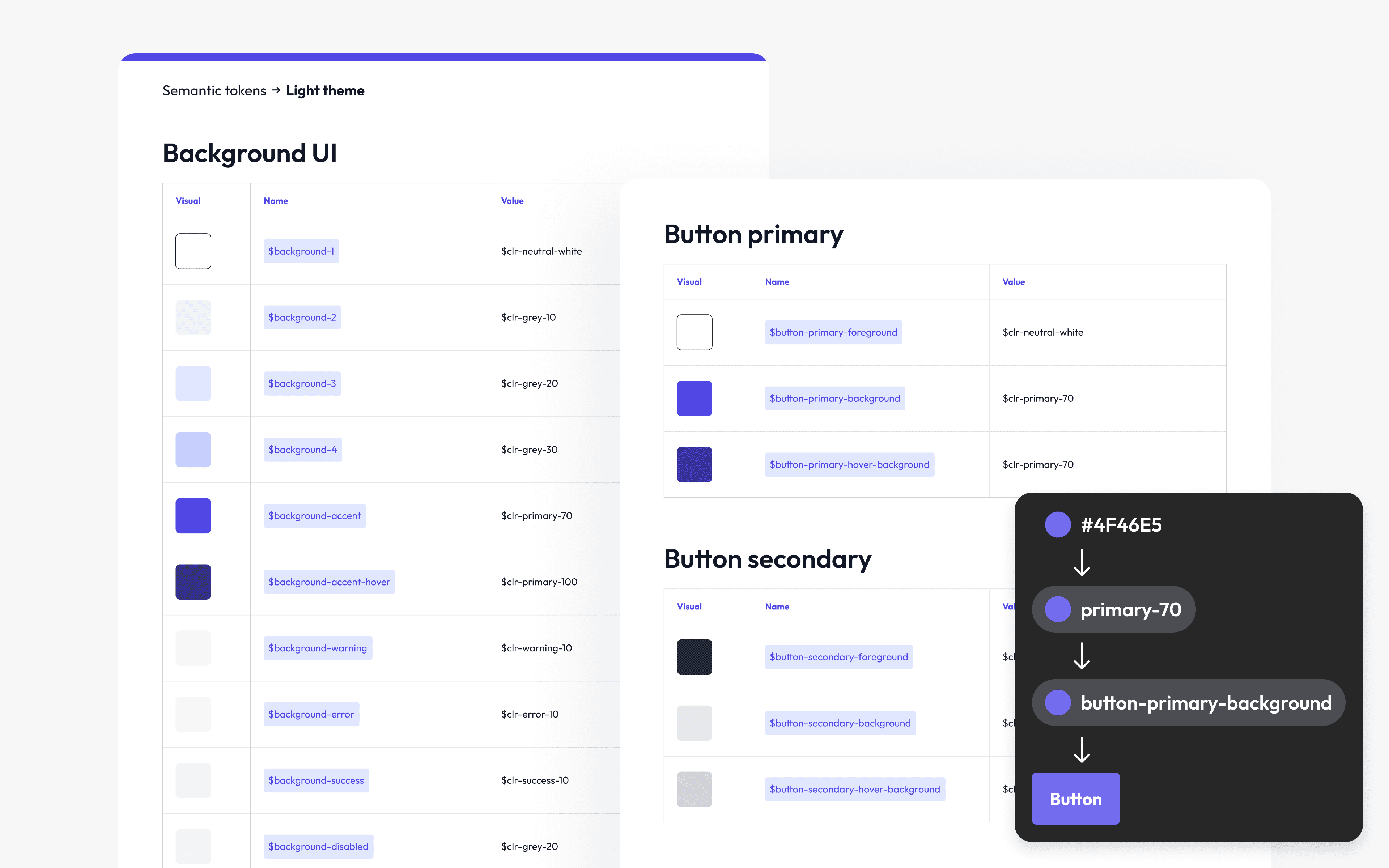Viewport: 1389px width, 868px height.
Task: Click the Semantic tokens breadcrumb link
Action: pos(214,91)
